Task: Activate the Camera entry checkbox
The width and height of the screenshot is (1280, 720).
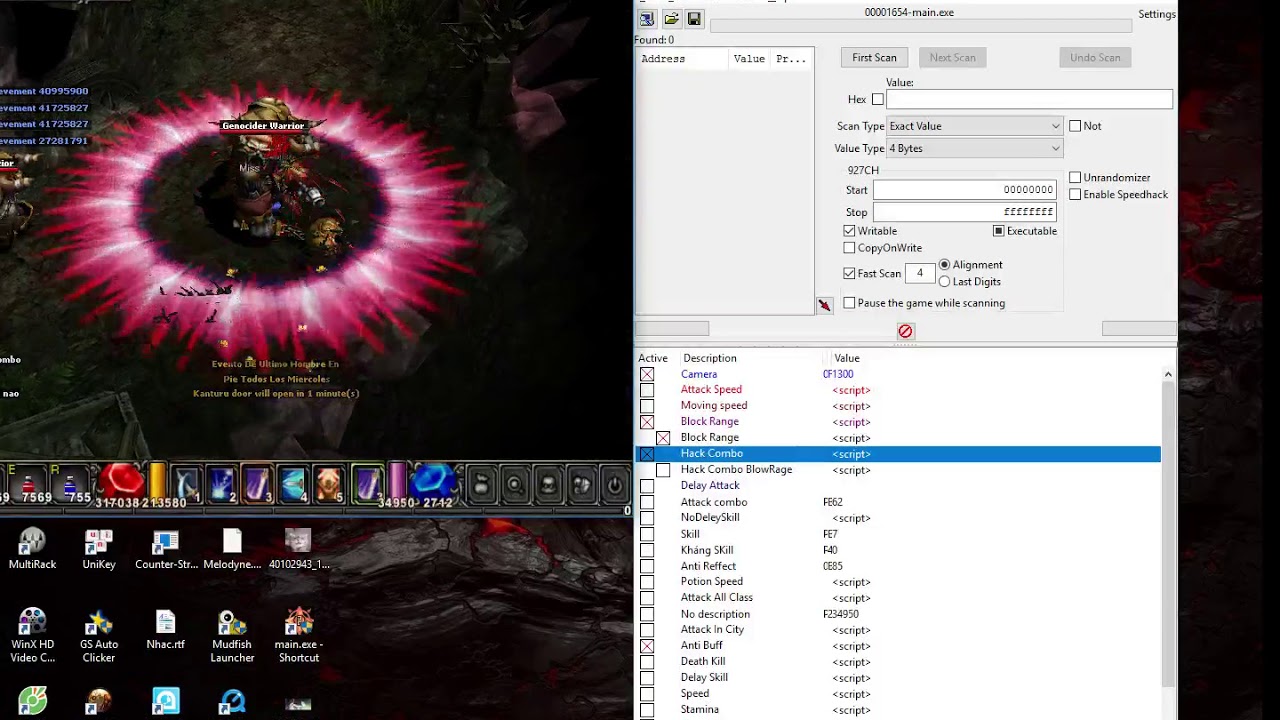Action: point(647,374)
